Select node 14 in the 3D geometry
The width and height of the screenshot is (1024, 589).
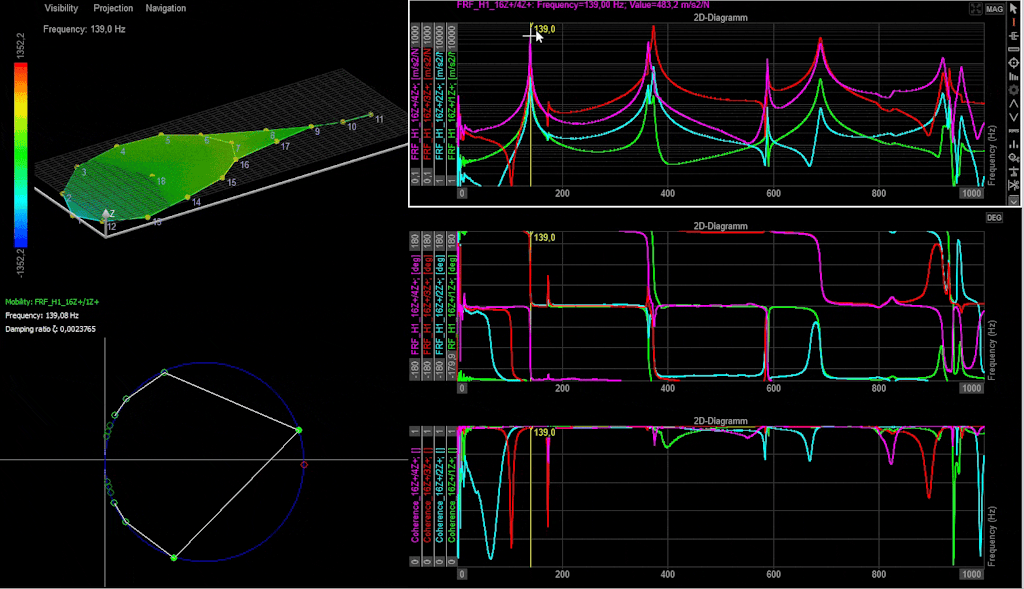click(188, 197)
